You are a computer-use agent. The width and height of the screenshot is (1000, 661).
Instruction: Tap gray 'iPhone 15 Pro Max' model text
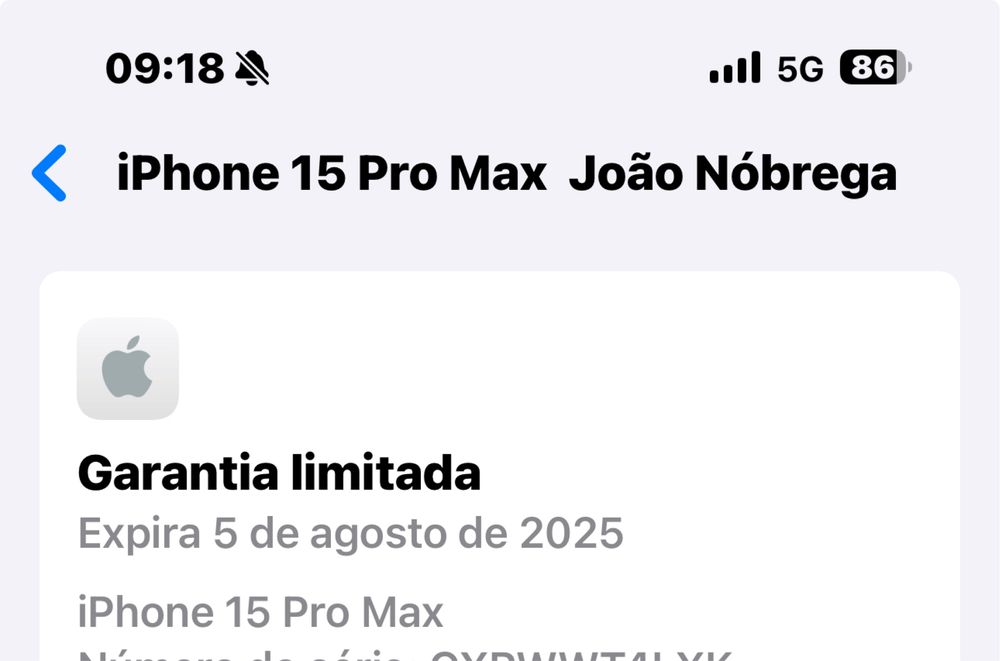(260, 612)
